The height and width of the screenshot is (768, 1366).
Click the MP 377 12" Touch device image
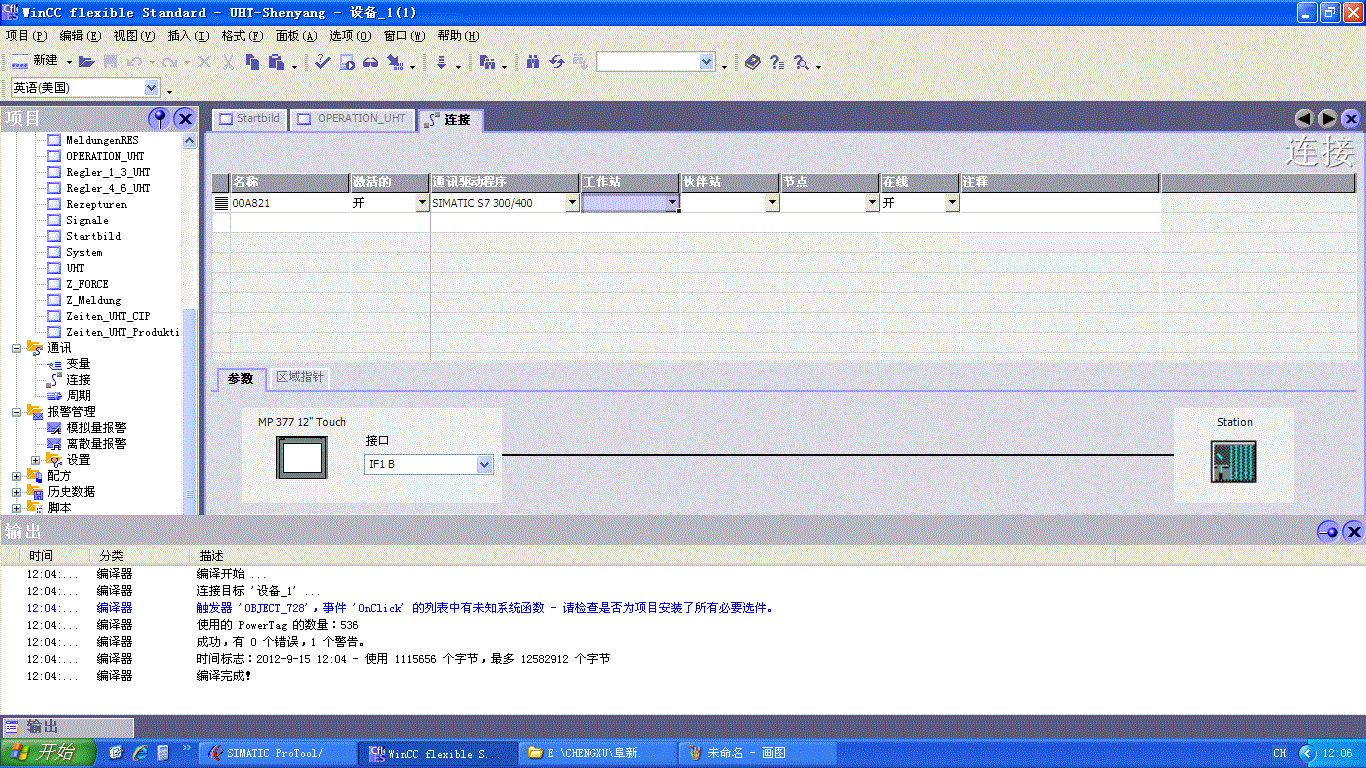(x=301, y=459)
